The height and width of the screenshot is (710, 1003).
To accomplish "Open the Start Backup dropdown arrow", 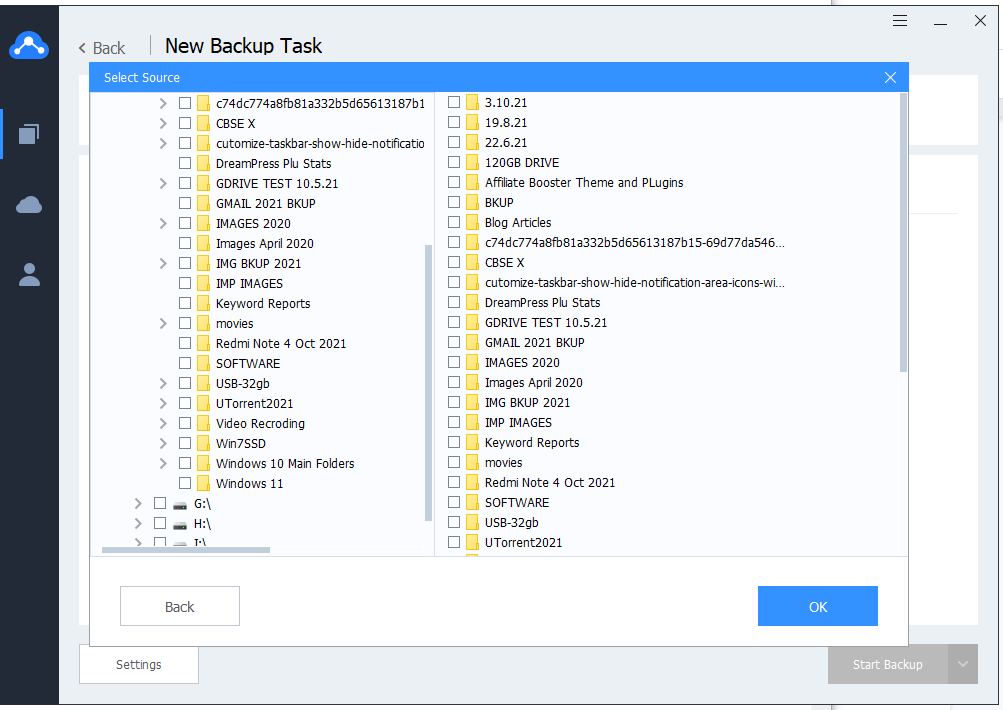I will coord(963,664).
